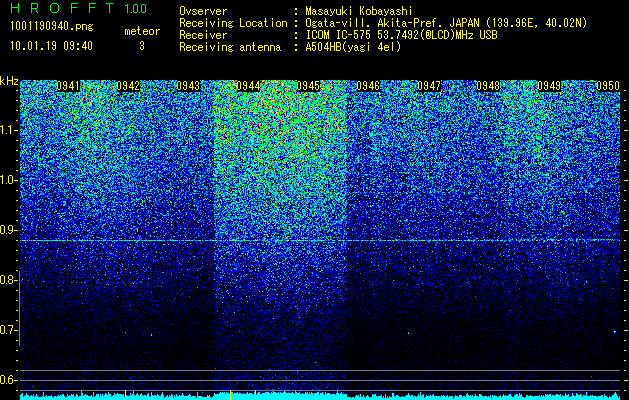Click the "Receiving Location" label
Viewport: 629px width, 400px height.
coord(233,23)
